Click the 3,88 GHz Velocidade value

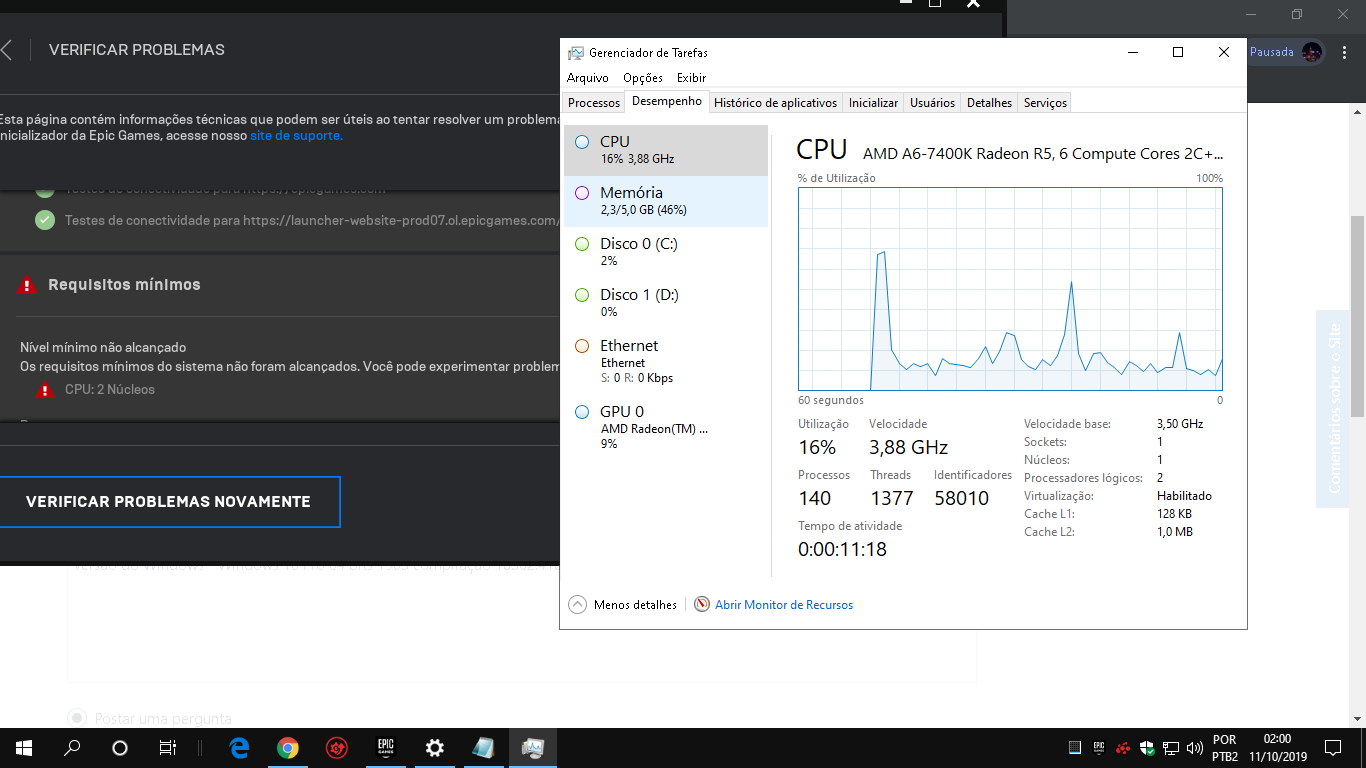(908, 448)
